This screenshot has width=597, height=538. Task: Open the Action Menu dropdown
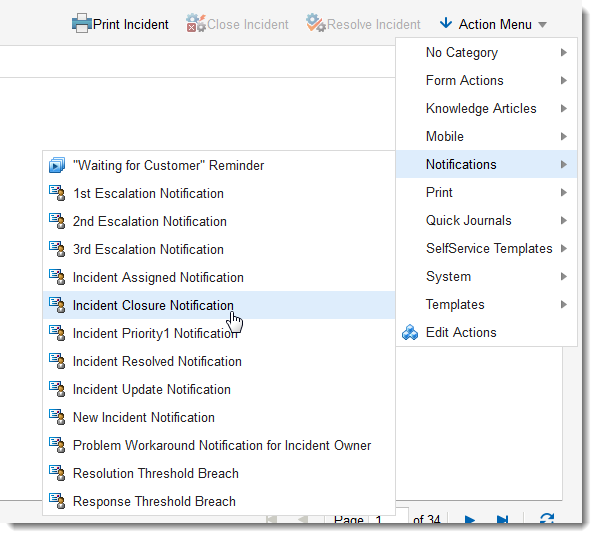click(x=494, y=24)
